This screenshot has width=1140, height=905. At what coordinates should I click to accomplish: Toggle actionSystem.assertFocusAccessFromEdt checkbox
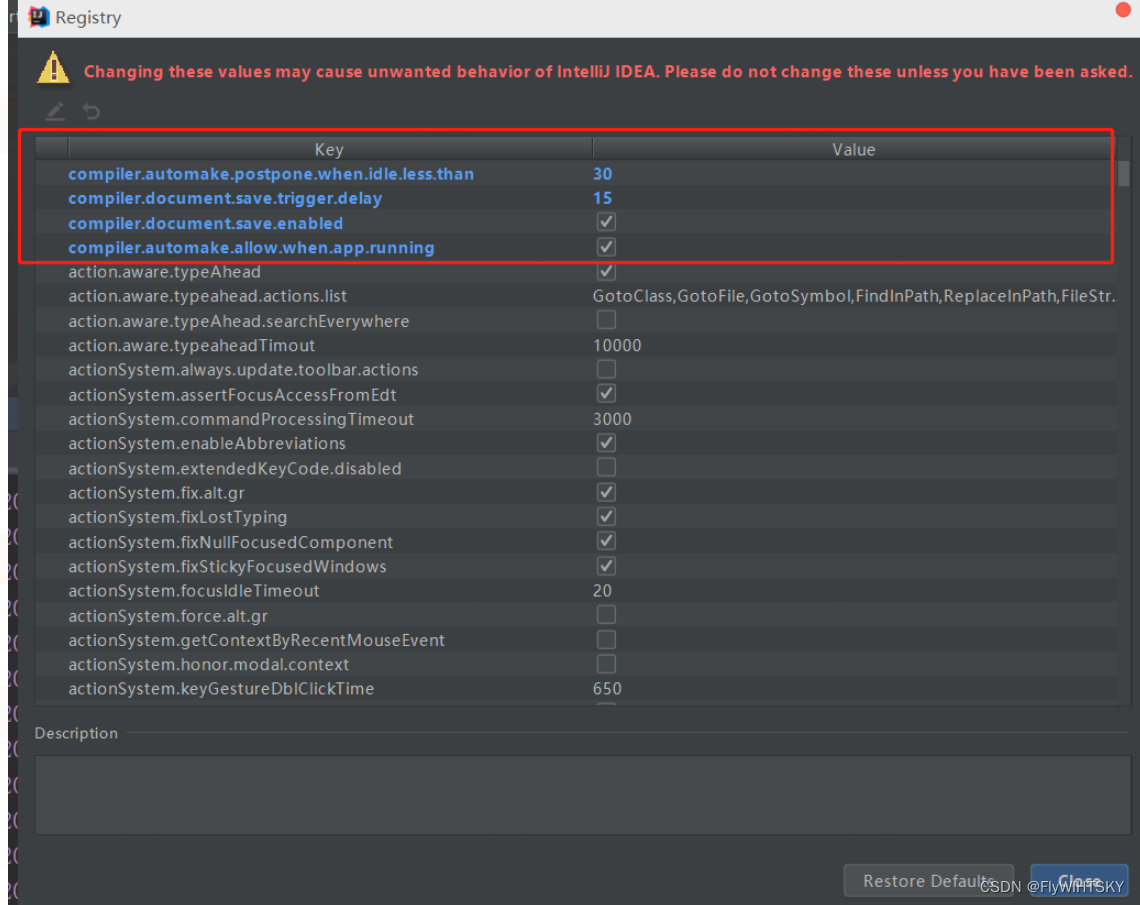point(606,394)
